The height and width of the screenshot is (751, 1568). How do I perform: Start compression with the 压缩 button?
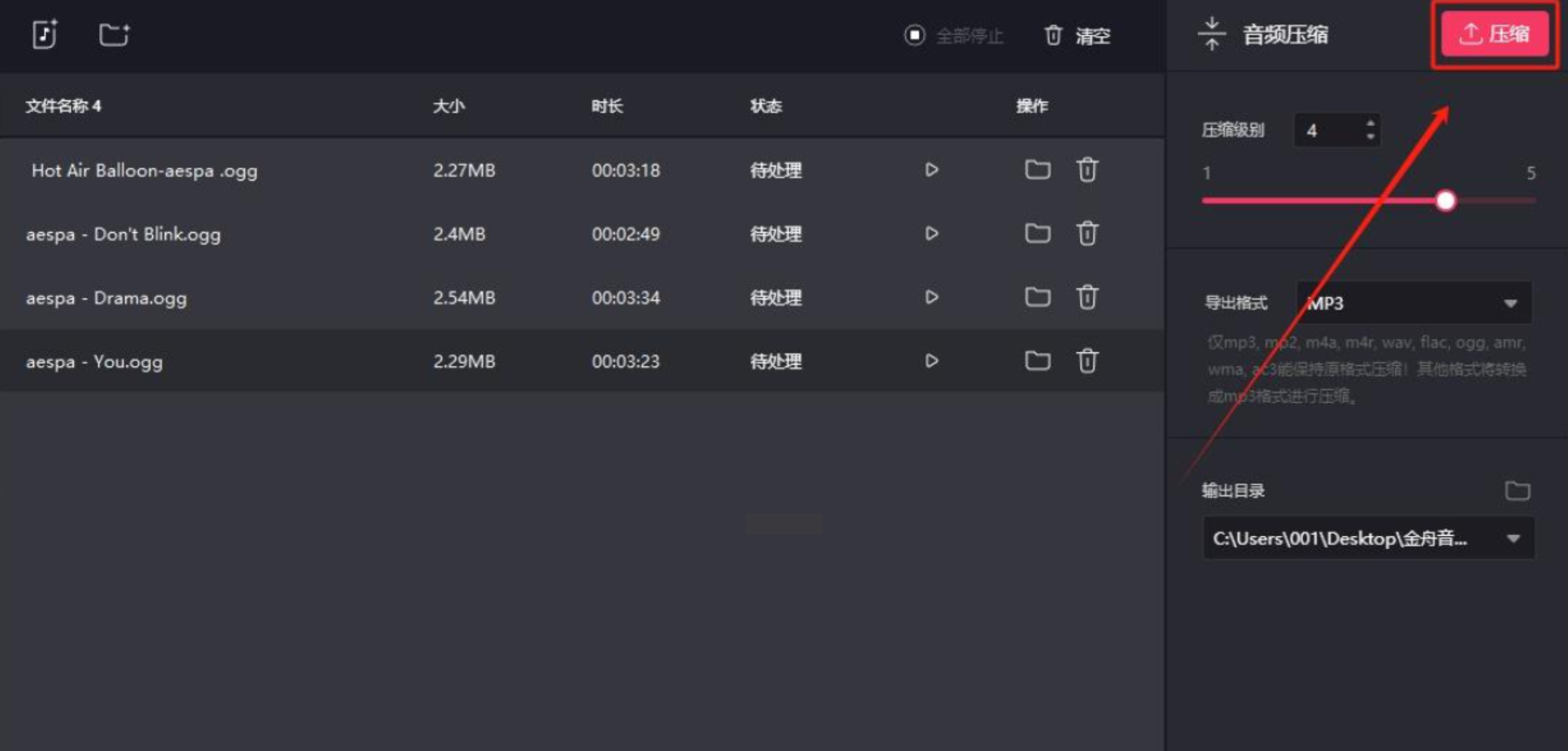(1495, 34)
